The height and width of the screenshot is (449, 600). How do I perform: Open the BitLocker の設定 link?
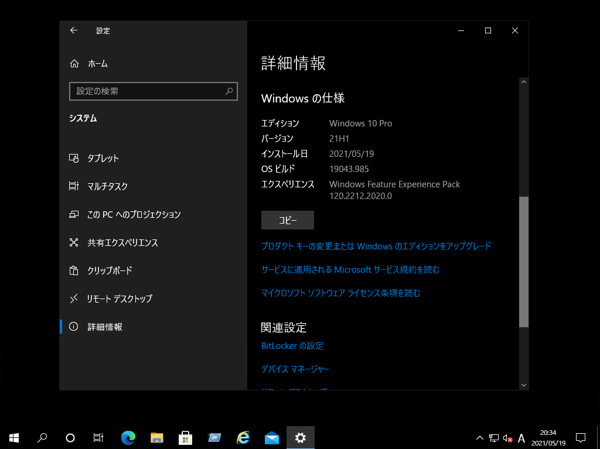tap(292, 346)
